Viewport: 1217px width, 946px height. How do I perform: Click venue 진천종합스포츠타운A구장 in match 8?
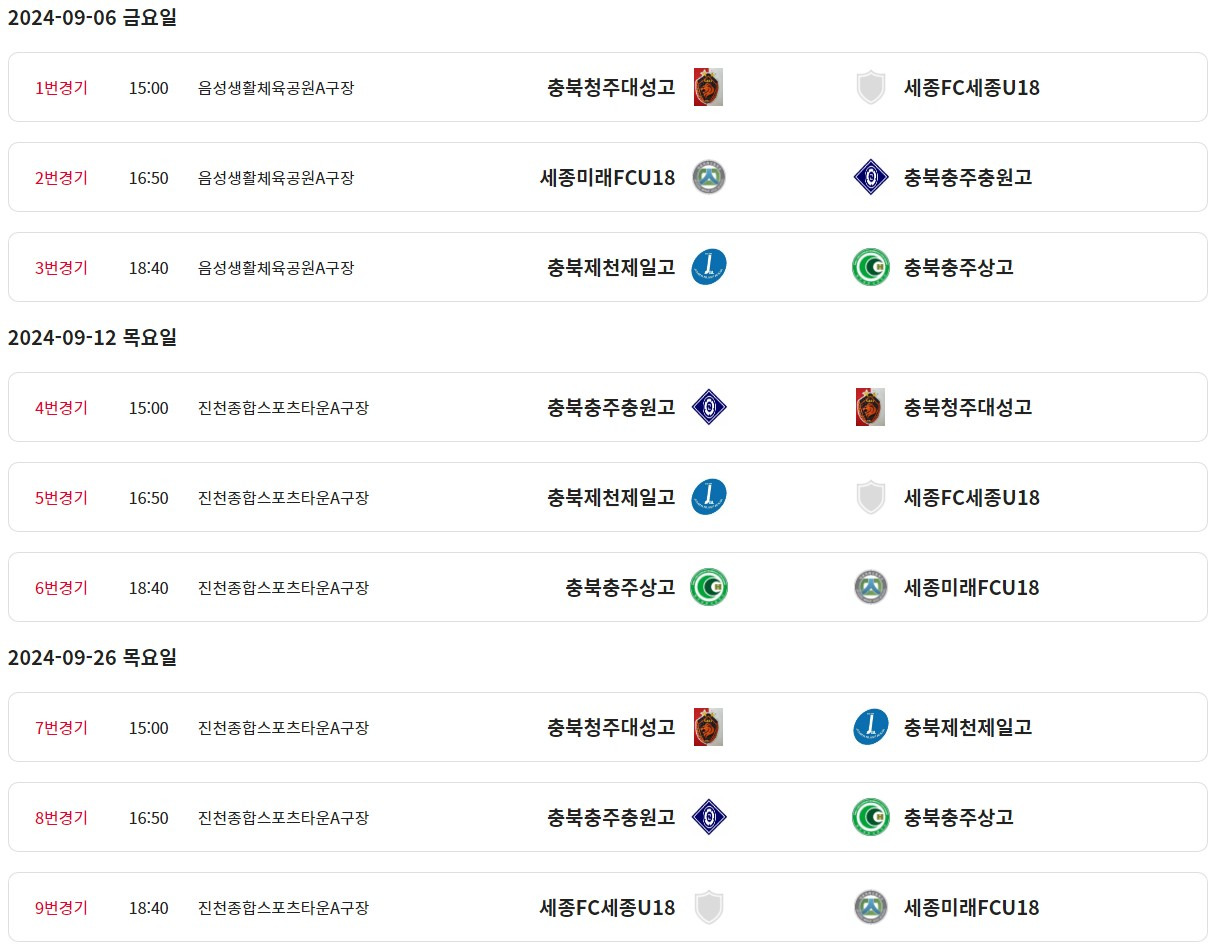tap(284, 818)
